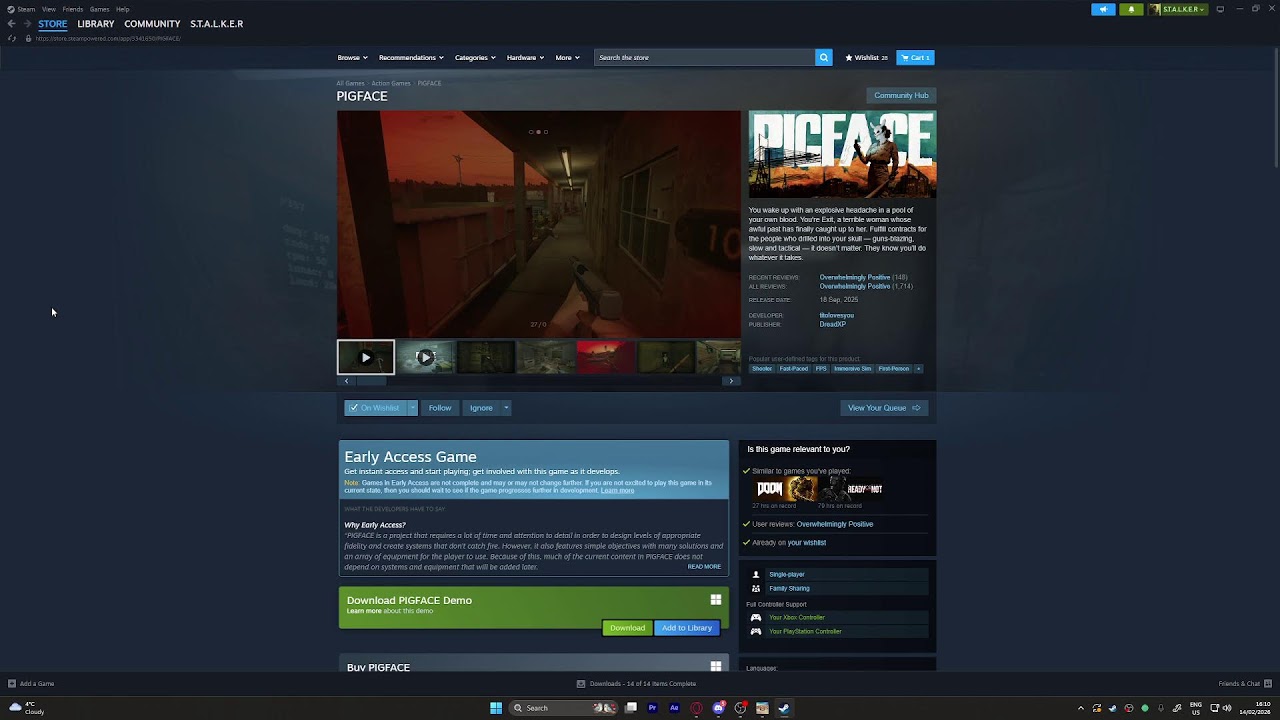
Task: Open the Friends menu
Action: 72,9
